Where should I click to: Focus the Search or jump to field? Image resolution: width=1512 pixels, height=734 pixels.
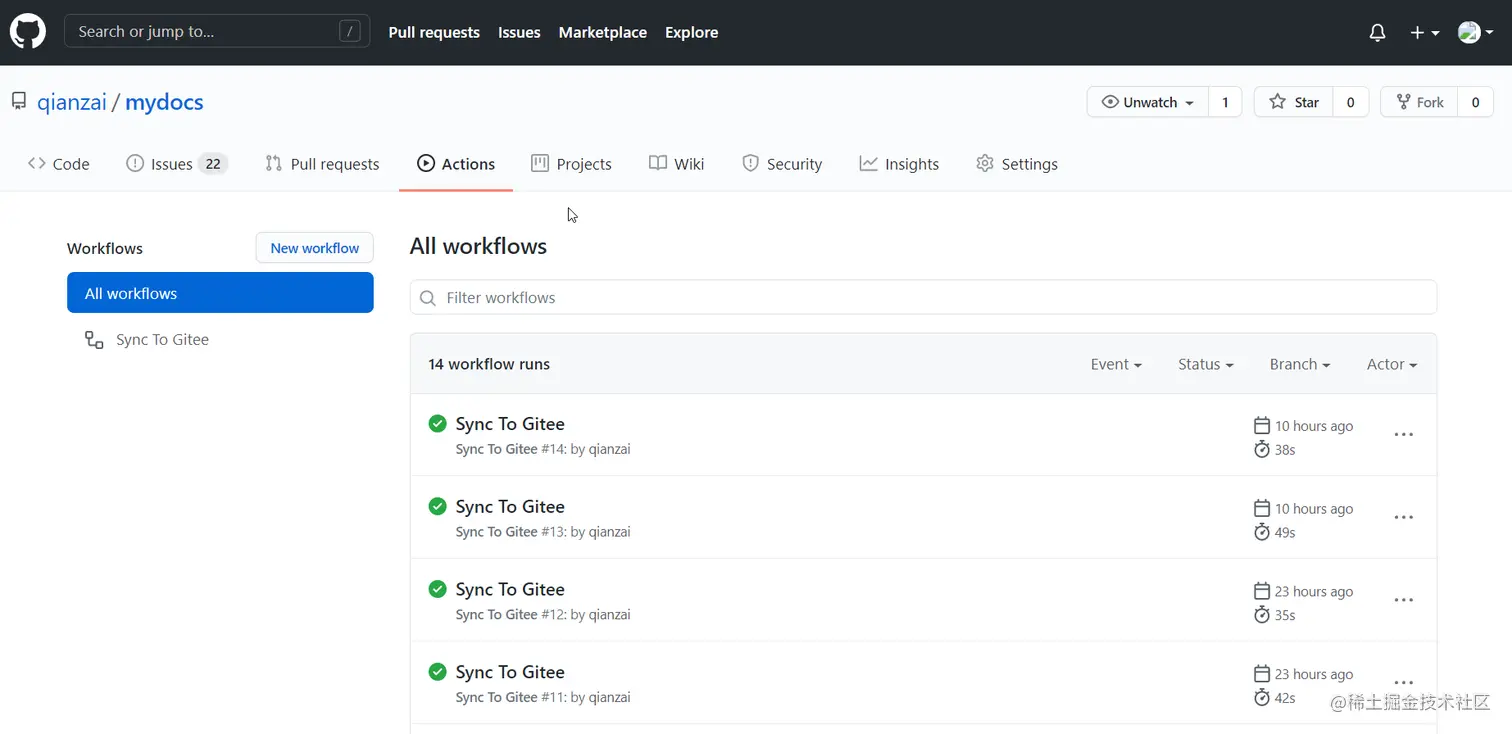pyautogui.click(x=217, y=31)
